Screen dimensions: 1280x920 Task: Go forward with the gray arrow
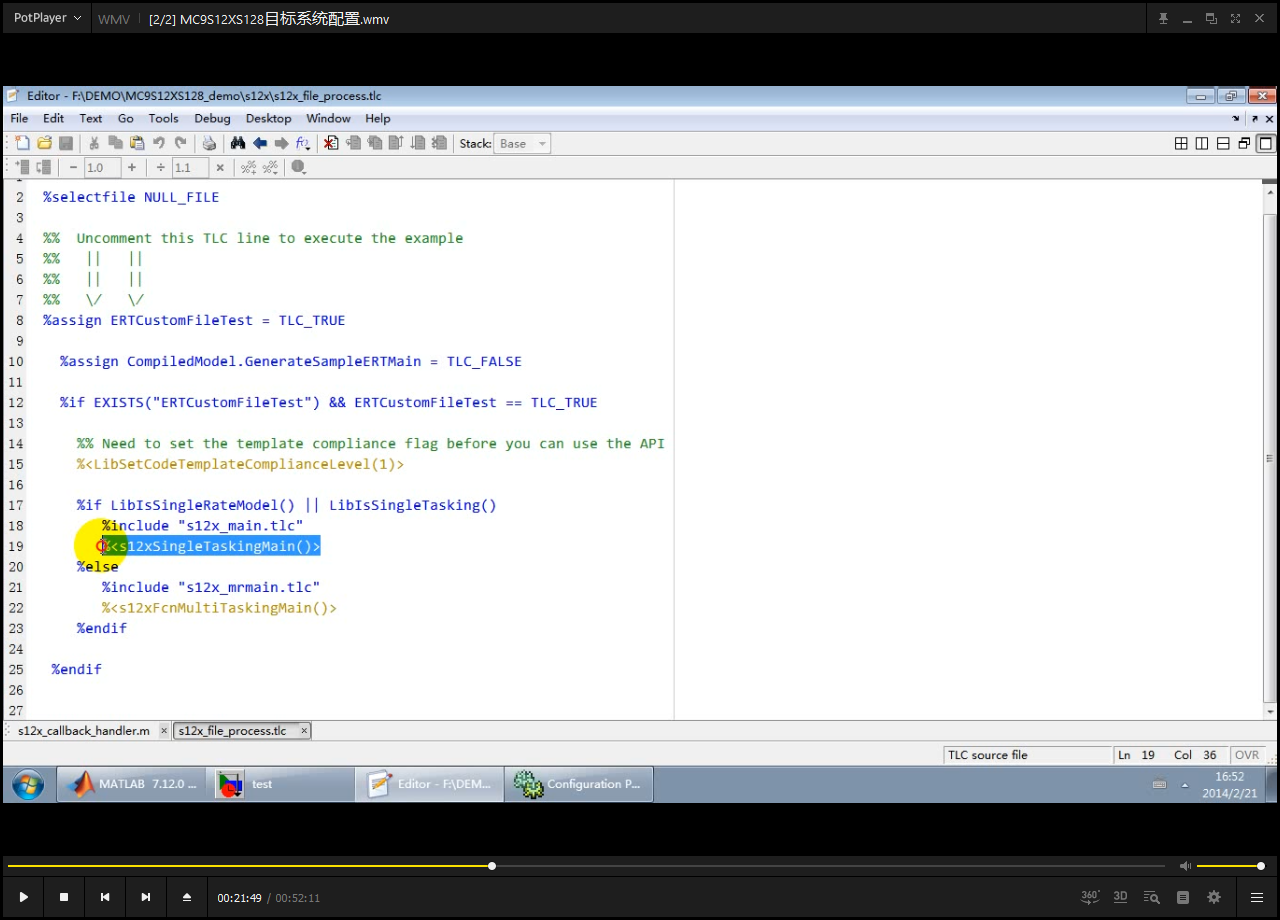282,144
